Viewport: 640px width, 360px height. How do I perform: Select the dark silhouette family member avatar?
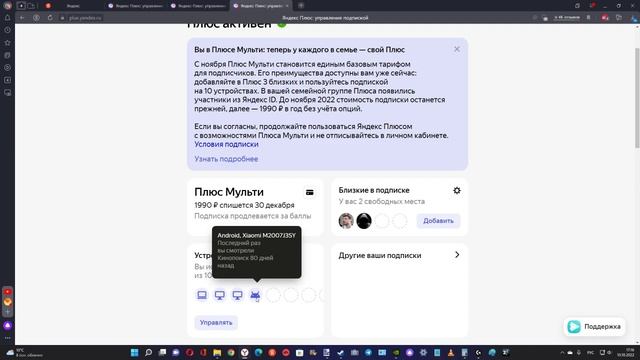point(364,221)
